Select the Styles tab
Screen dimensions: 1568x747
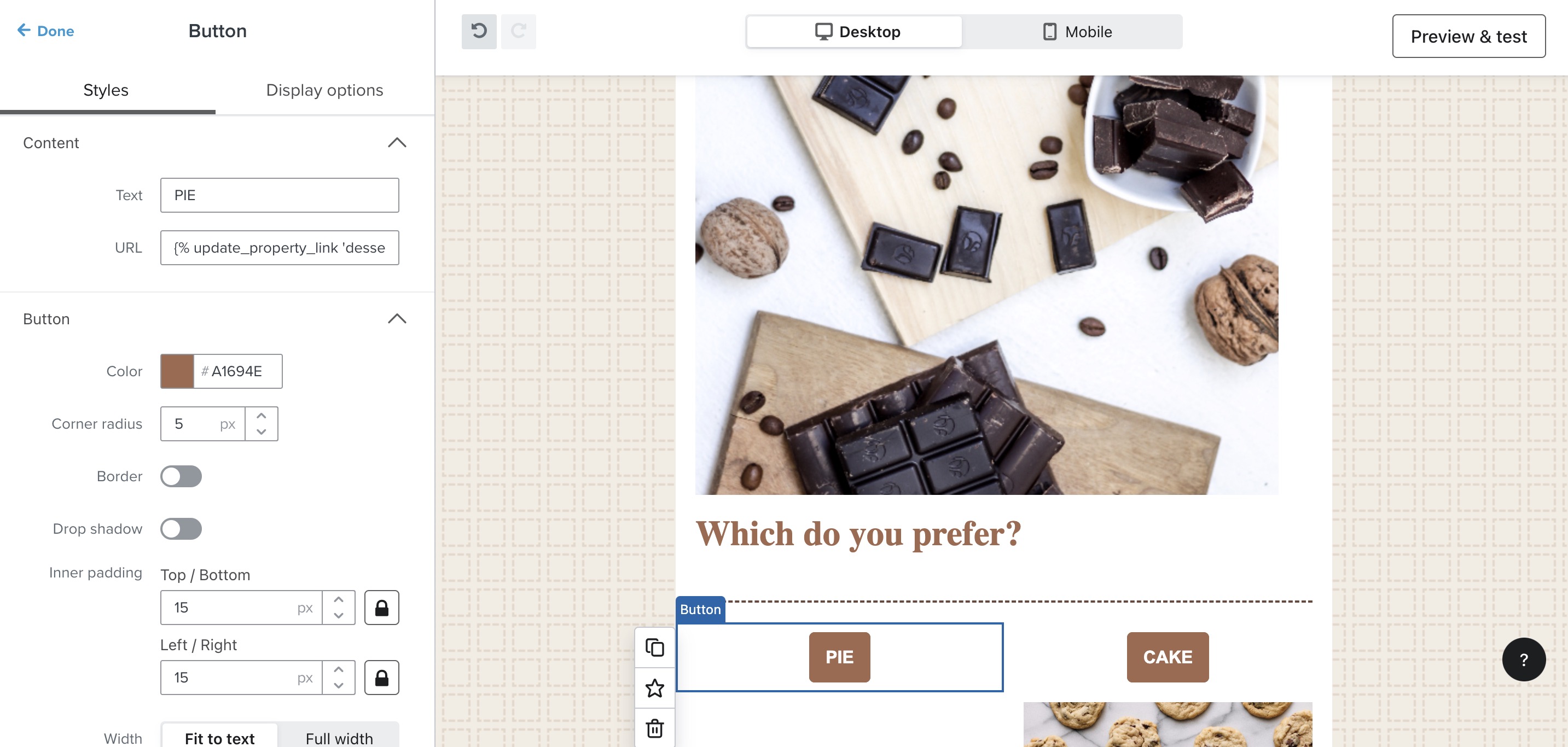(106, 90)
